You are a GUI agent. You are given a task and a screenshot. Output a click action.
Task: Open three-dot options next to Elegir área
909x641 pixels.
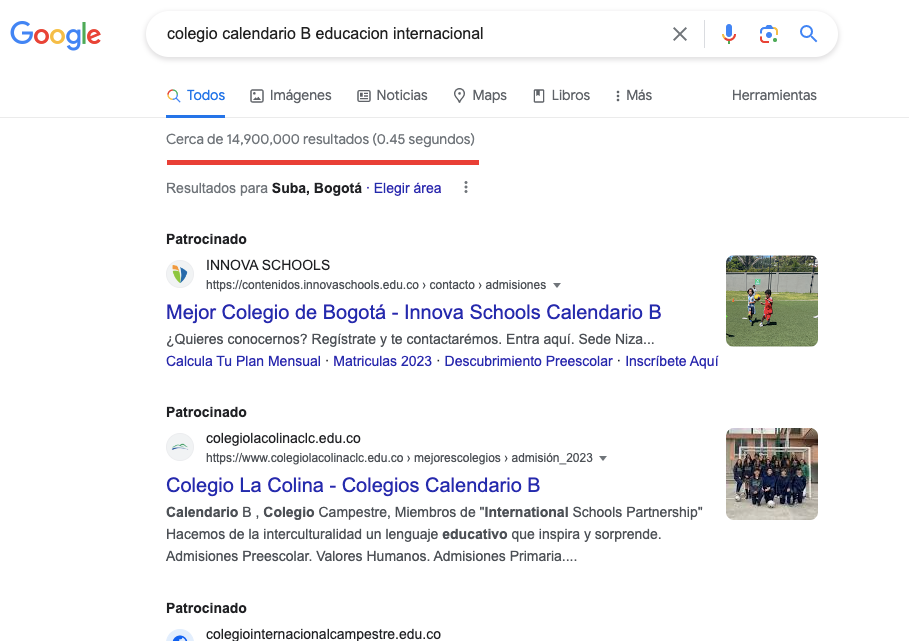(466, 188)
